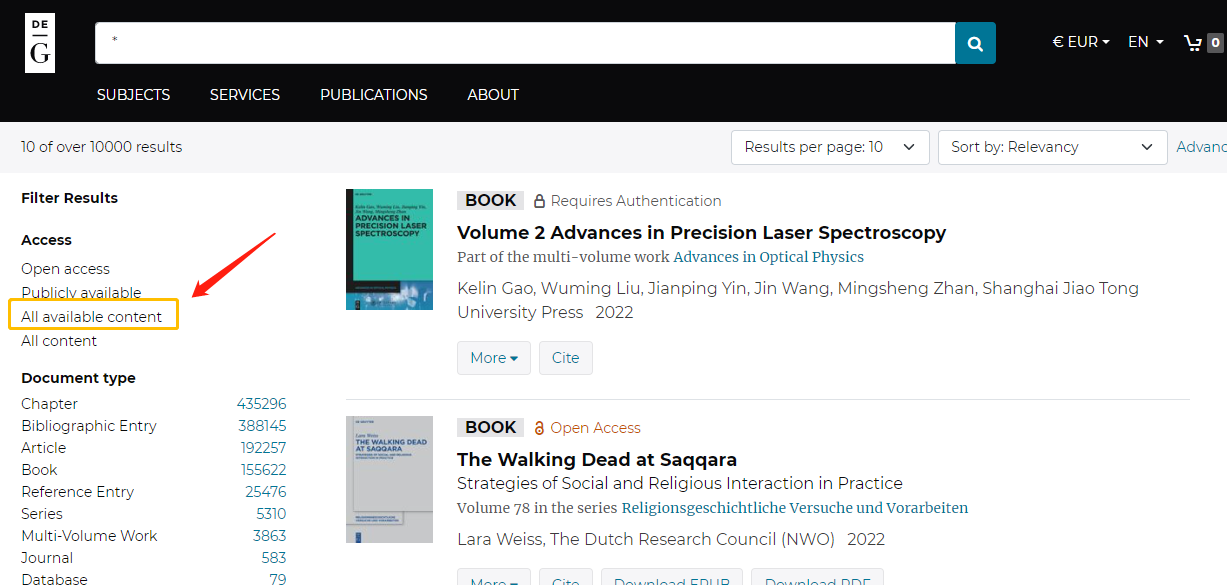Click in the search input field
Screen dimensions: 1227x585
pyautogui.click(x=525, y=43)
